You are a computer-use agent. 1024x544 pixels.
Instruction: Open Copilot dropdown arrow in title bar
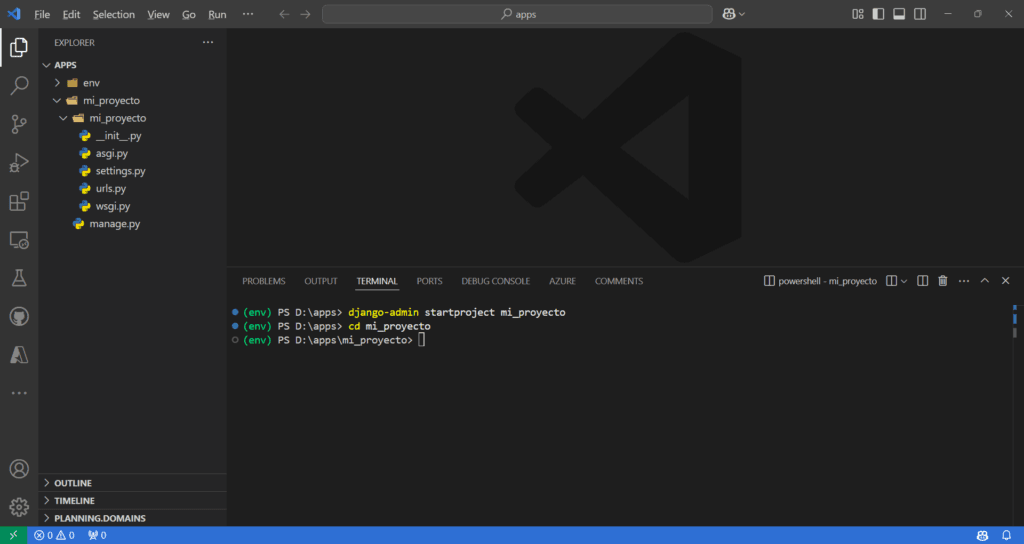coord(742,14)
